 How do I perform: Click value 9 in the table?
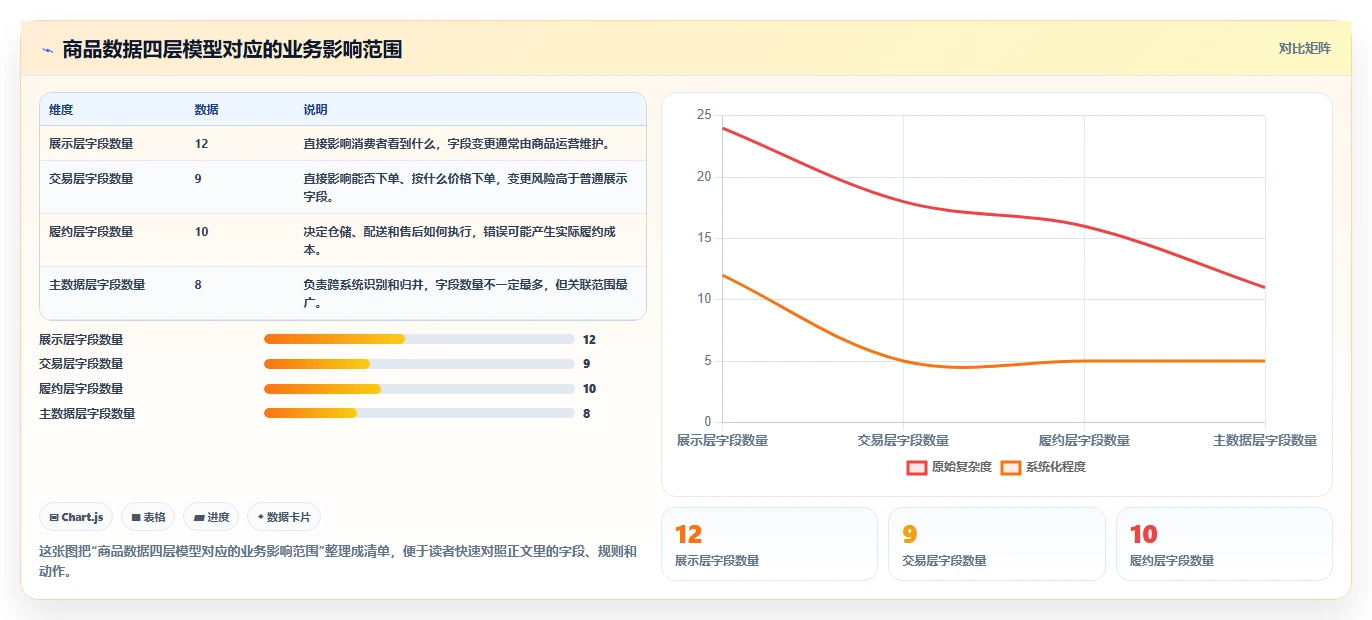click(198, 179)
